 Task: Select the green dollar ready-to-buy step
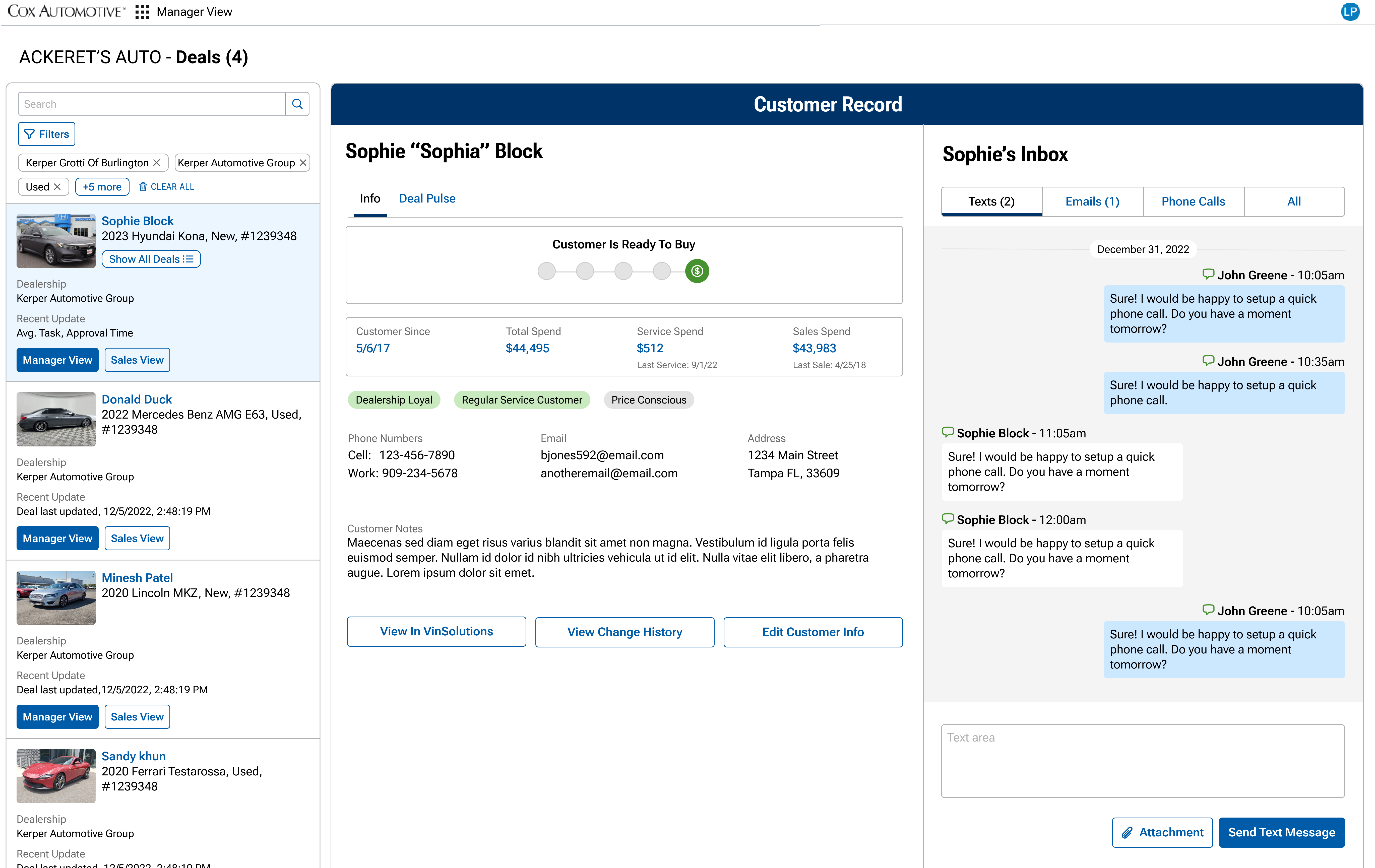(697, 271)
